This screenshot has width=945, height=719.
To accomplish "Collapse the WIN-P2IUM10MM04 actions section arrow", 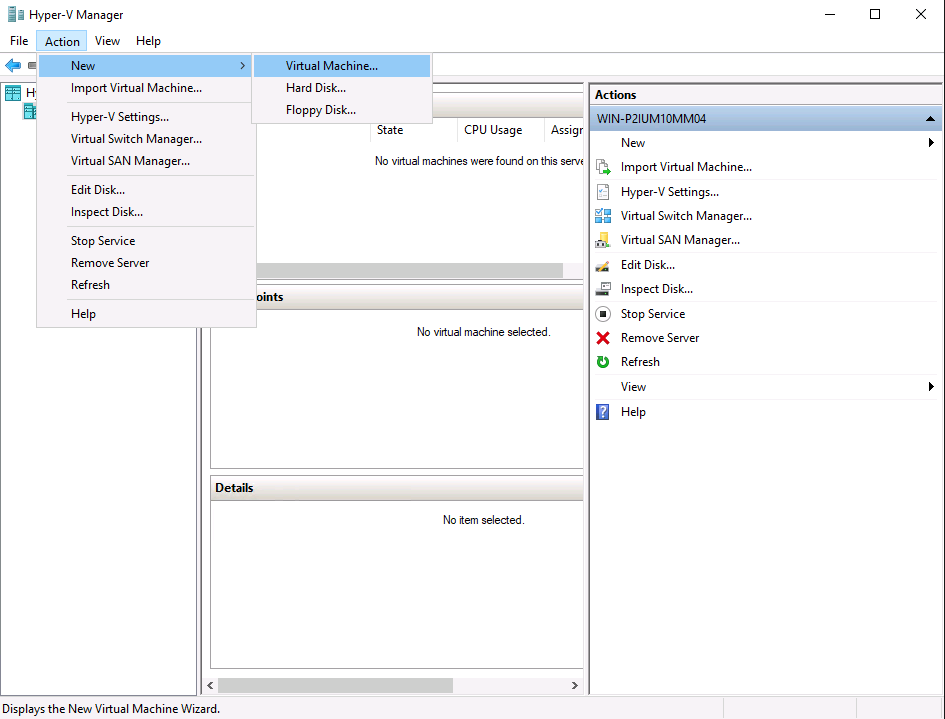I will tap(931, 119).
